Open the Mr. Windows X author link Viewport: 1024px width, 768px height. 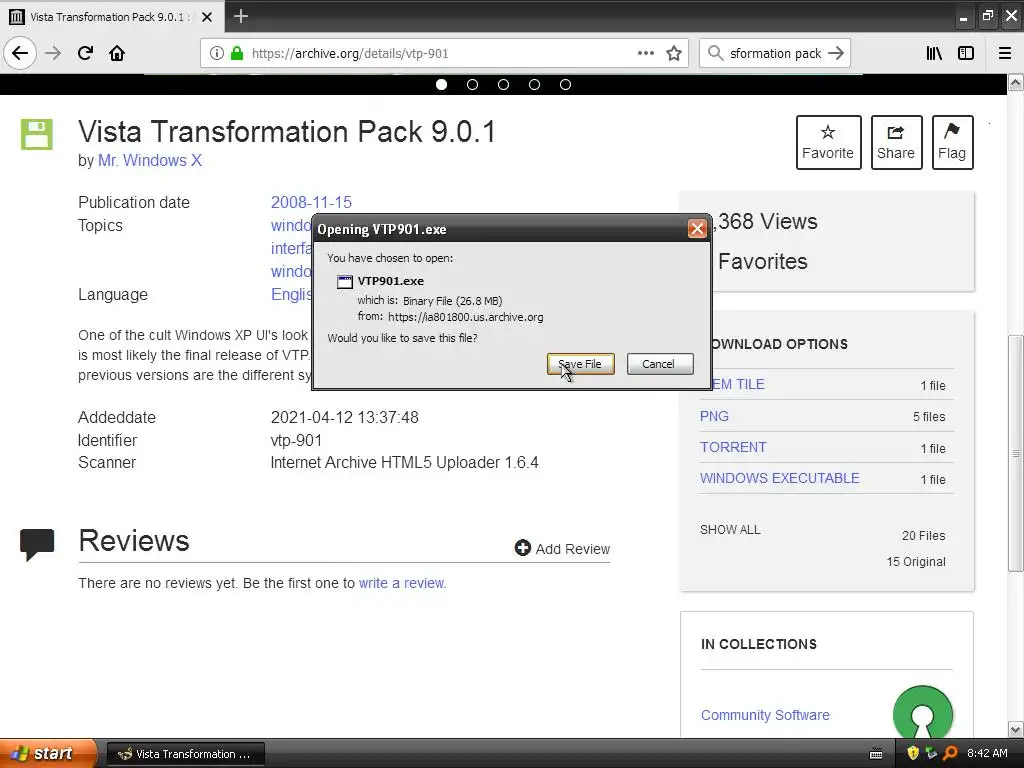[150, 161]
